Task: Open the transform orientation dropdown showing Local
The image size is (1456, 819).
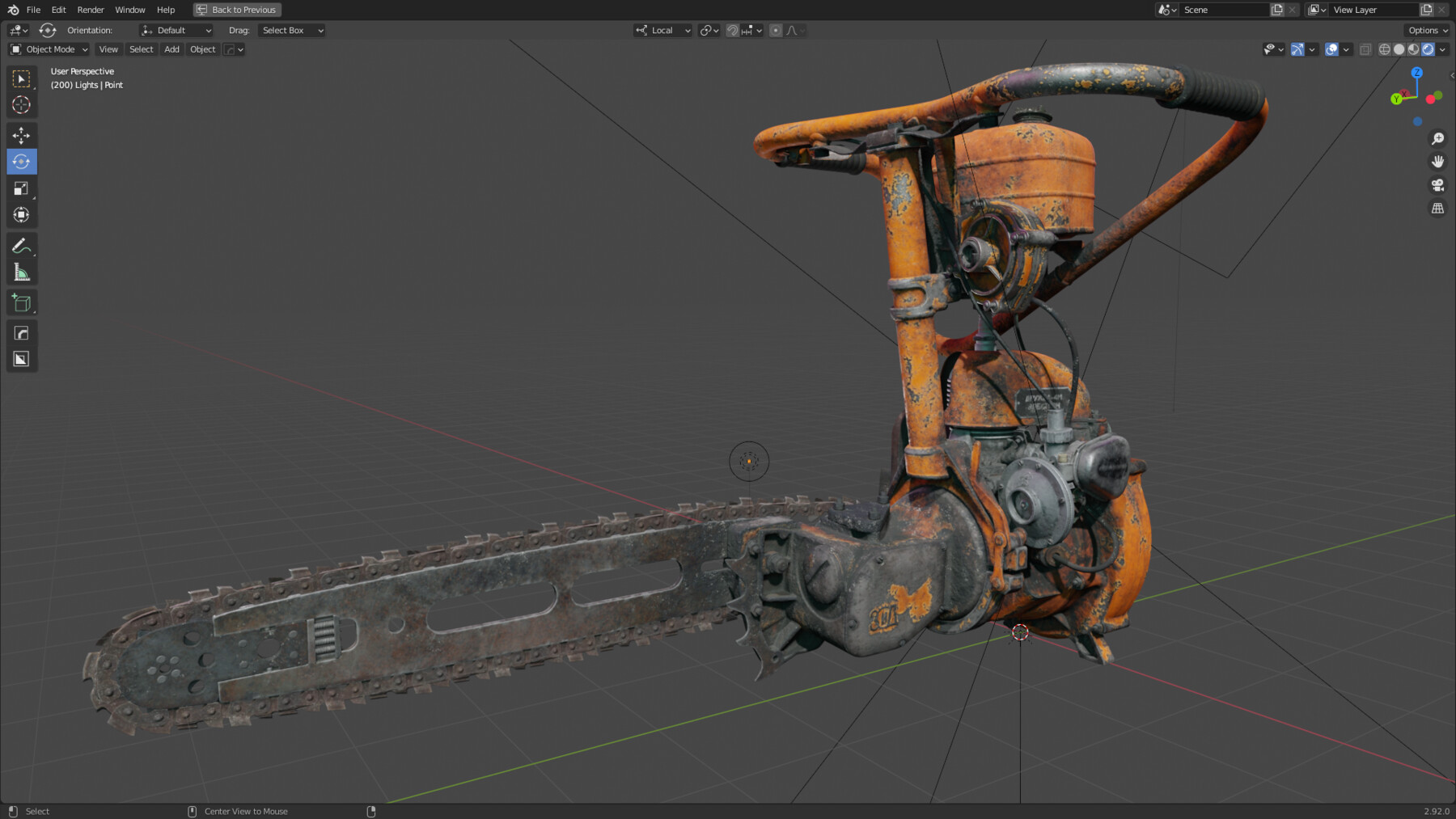Action: pos(662,30)
